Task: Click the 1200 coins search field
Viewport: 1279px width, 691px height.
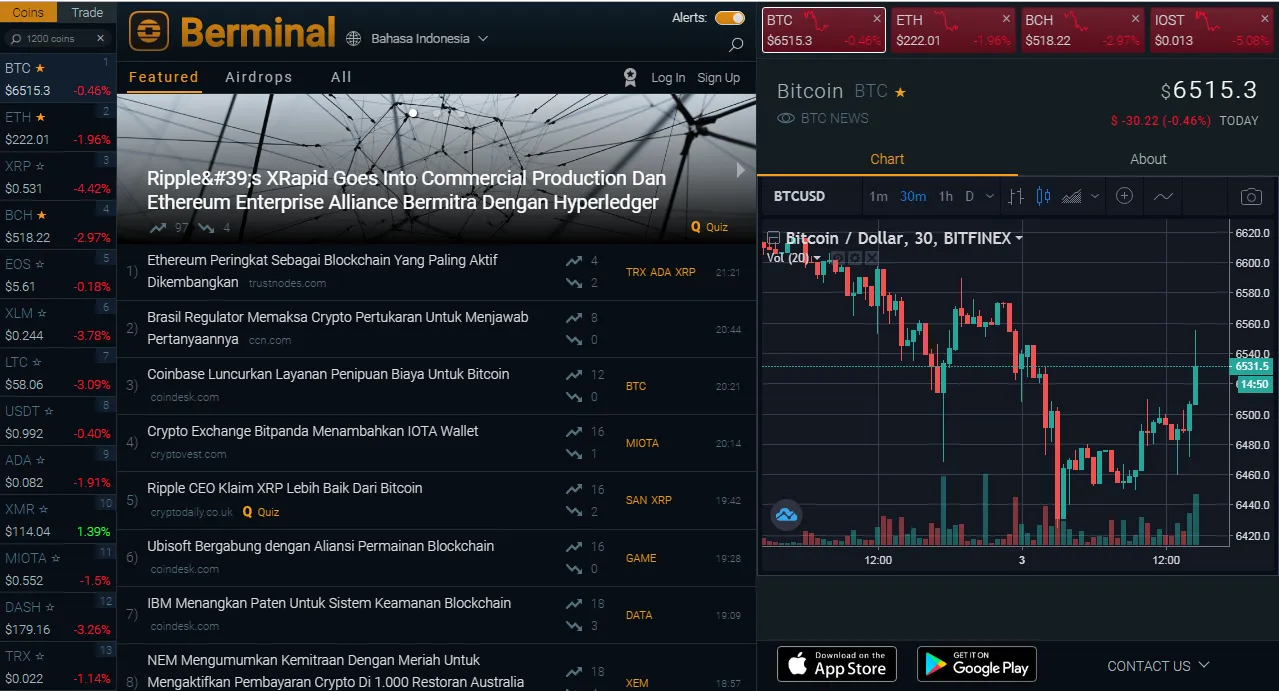Action: [56, 38]
